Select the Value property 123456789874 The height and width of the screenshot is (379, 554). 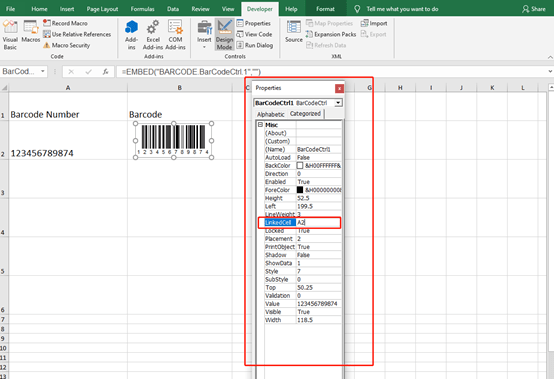click(319, 304)
